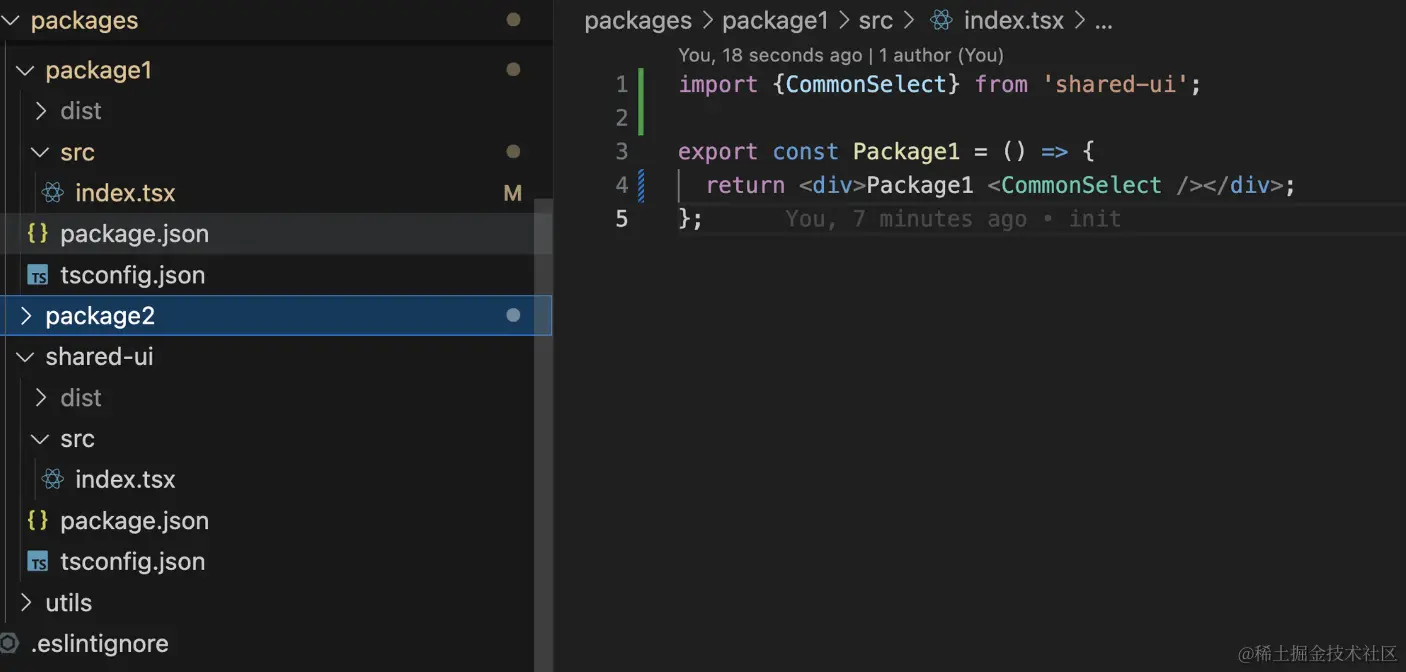Click line number 5 in the gutter
The height and width of the screenshot is (672, 1406).
622,218
